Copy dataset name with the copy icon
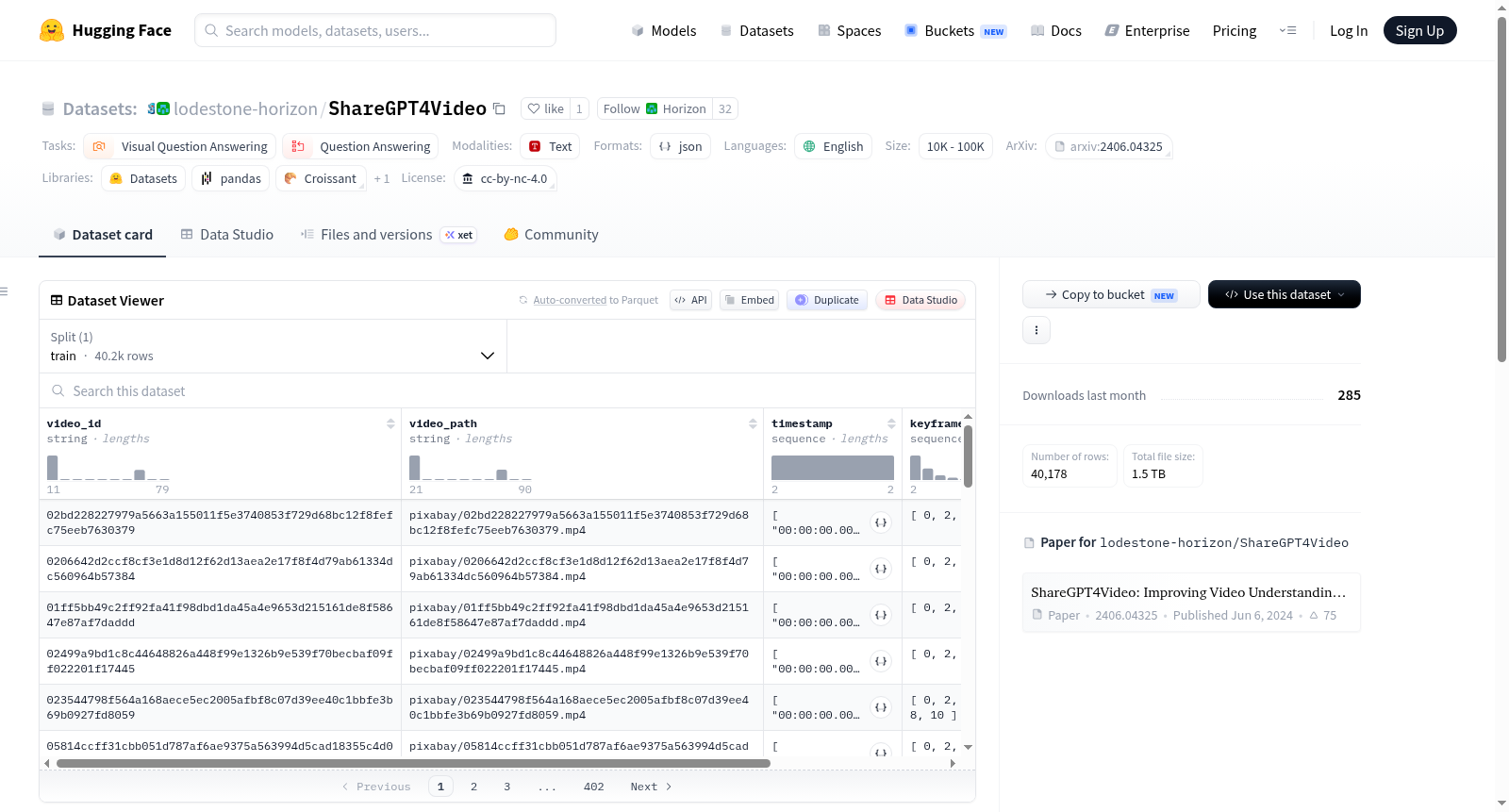Viewport: 1509px width, 812px height. coord(499,108)
